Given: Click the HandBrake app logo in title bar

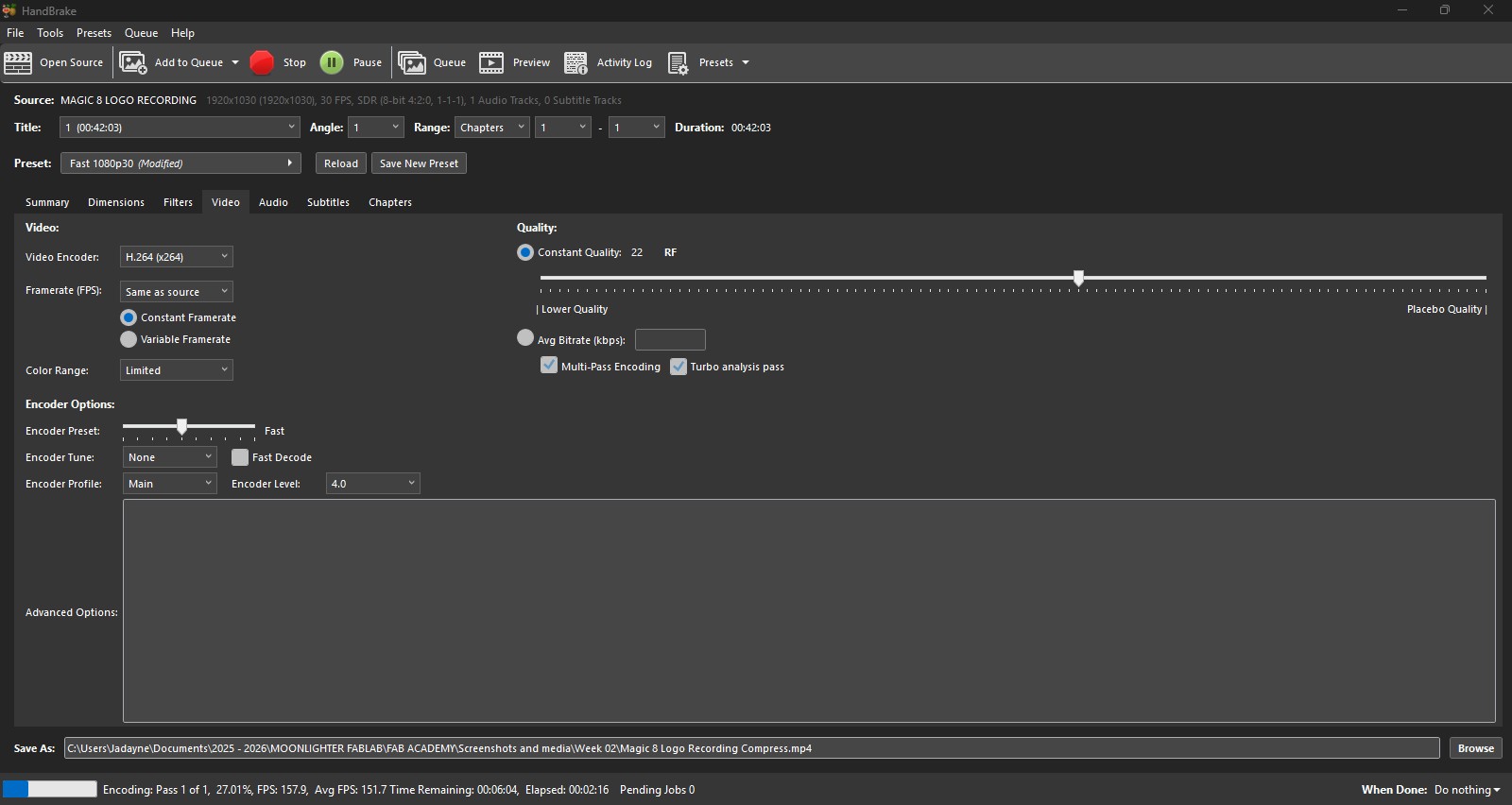Looking at the screenshot, I should [9, 10].
